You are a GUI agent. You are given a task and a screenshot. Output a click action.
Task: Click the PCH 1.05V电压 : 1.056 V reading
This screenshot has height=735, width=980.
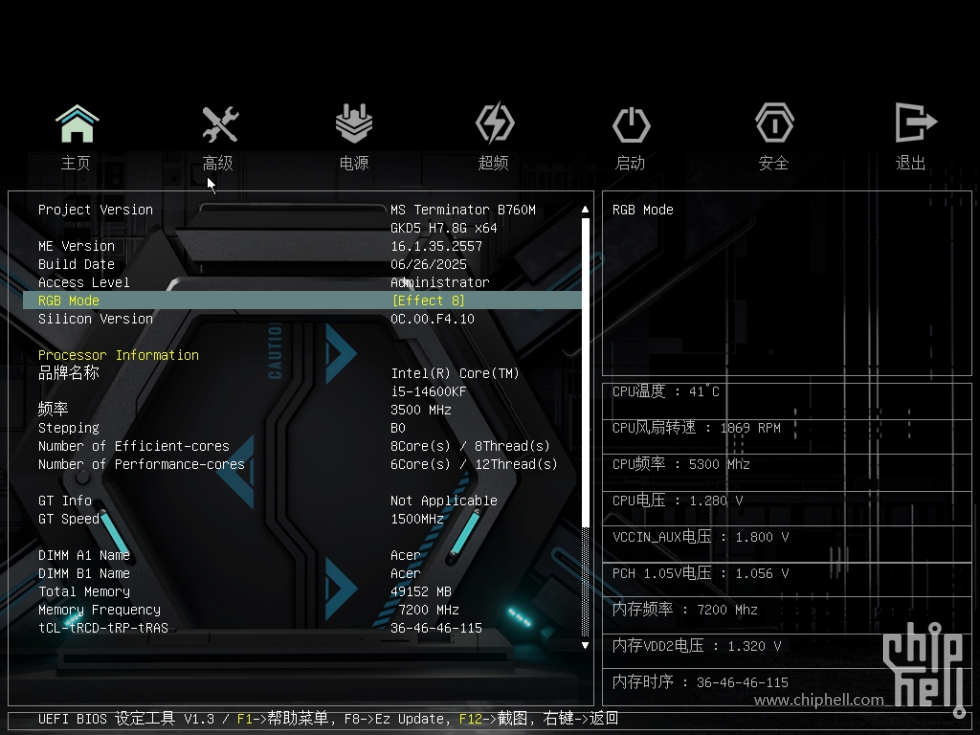pyautogui.click(x=701, y=572)
